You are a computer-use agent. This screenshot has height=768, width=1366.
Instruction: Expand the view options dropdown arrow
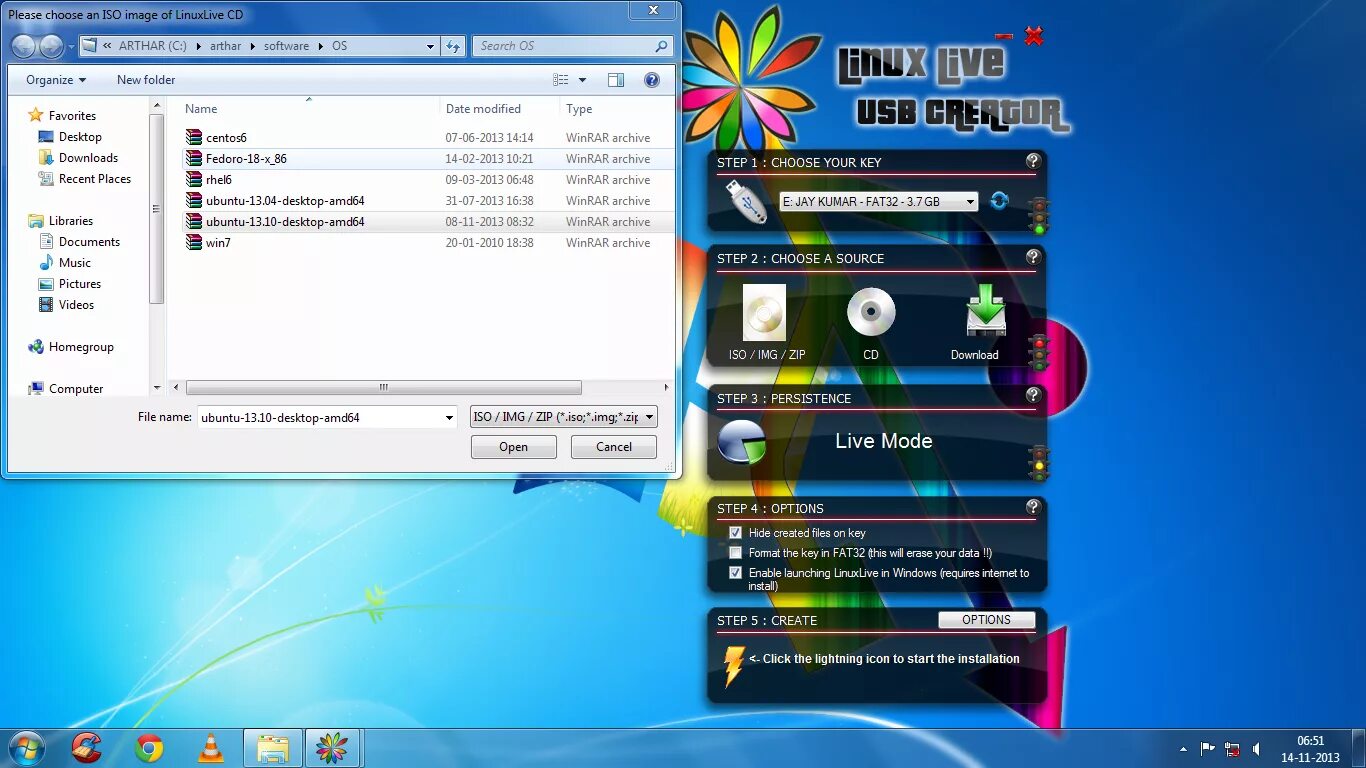tap(582, 80)
